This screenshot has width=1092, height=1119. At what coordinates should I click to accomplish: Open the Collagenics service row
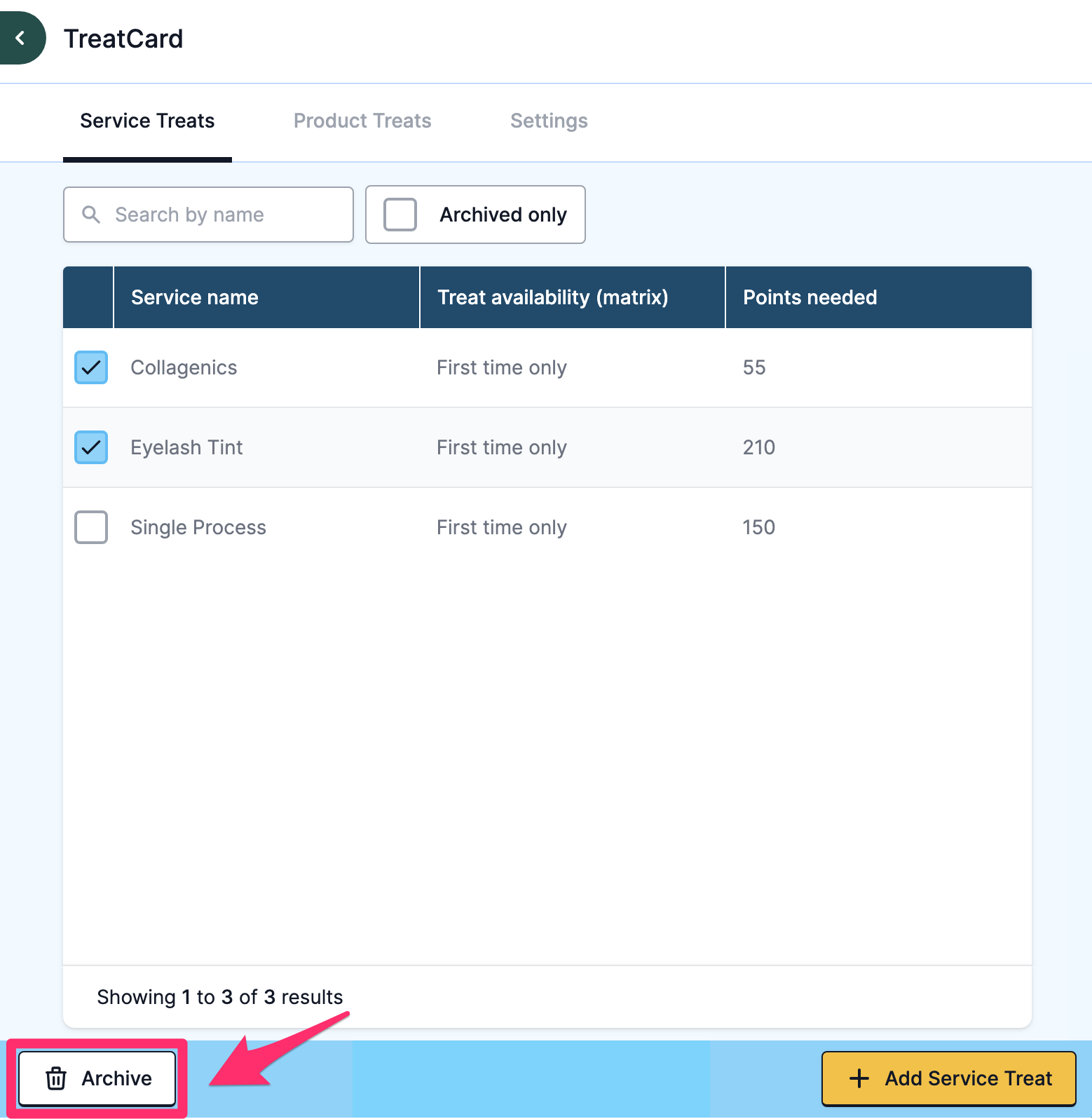pyautogui.click(x=547, y=367)
